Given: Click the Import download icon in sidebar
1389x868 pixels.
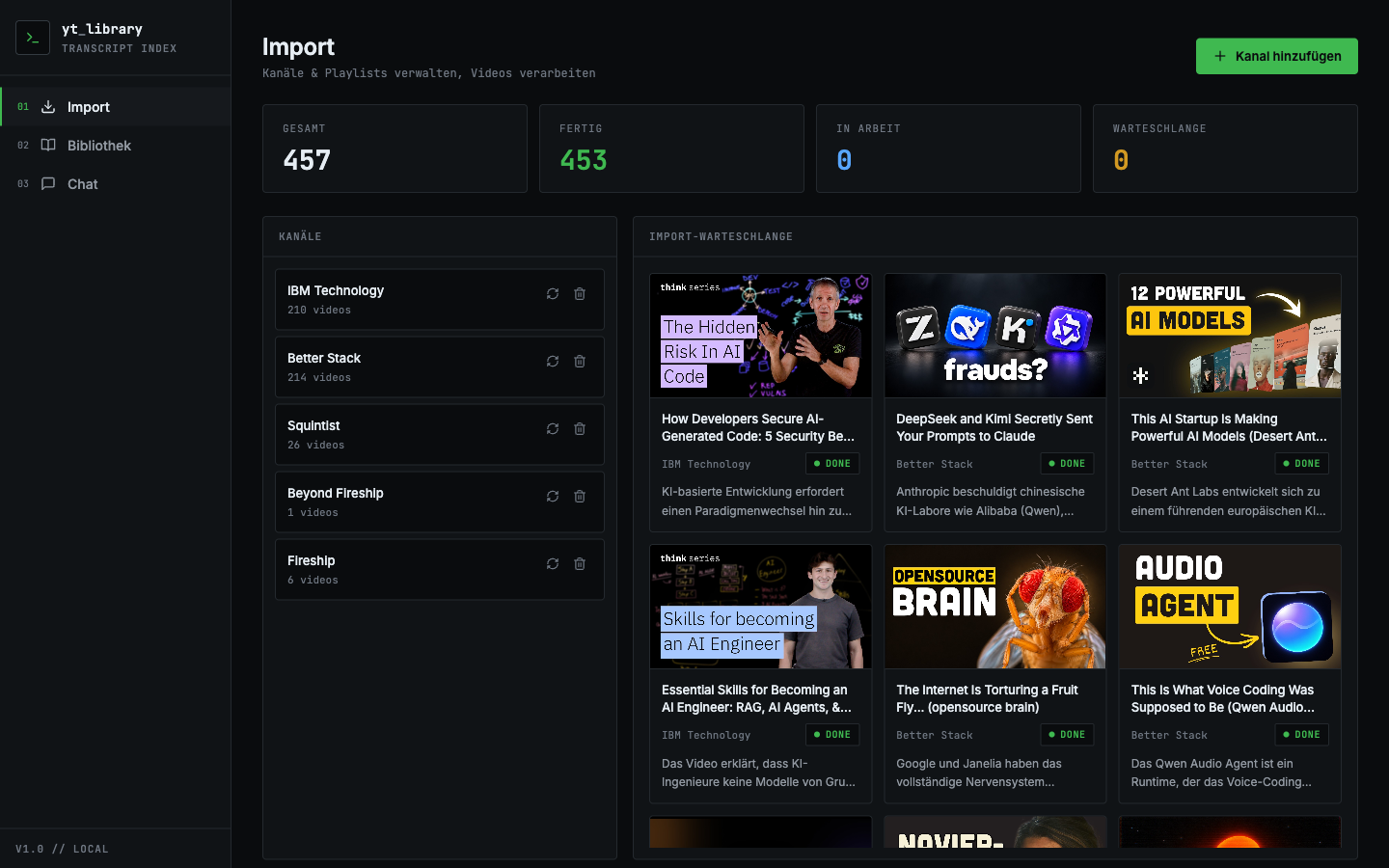Looking at the screenshot, I should pyautogui.click(x=48, y=107).
